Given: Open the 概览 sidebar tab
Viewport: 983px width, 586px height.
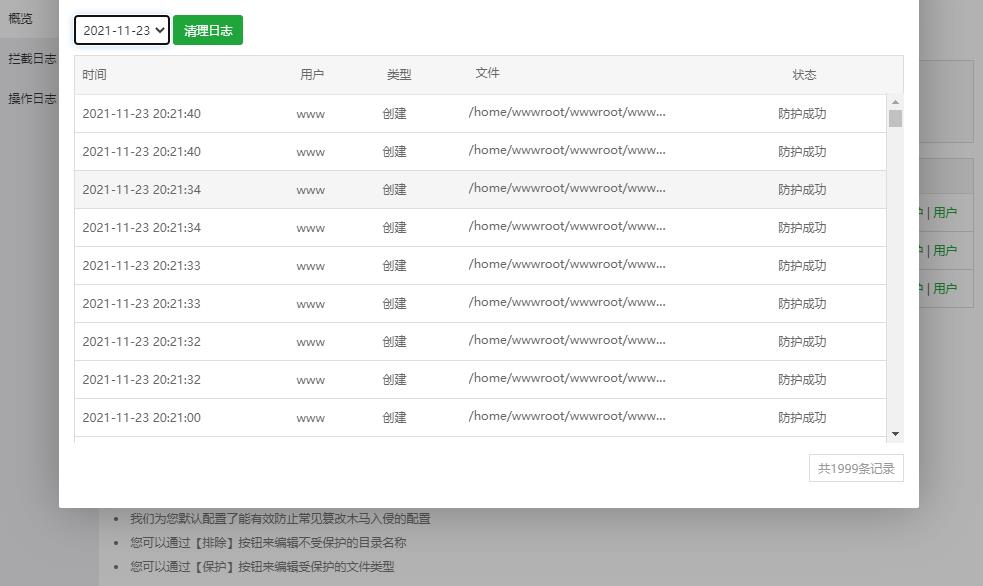Looking at the screenshot, I should pyautogui.click(x=21, y=18).
